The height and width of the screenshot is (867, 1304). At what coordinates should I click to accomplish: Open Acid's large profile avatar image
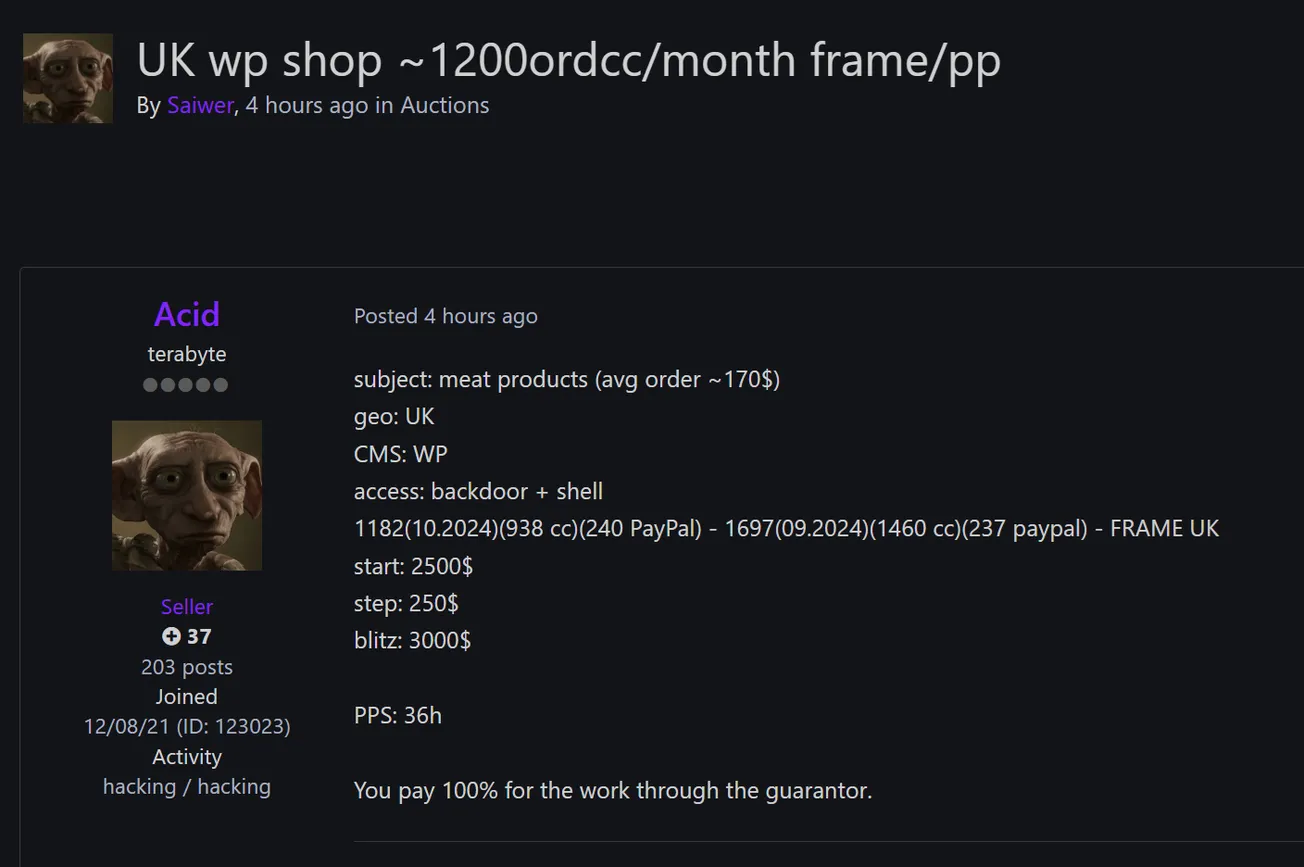click(187, 495)
